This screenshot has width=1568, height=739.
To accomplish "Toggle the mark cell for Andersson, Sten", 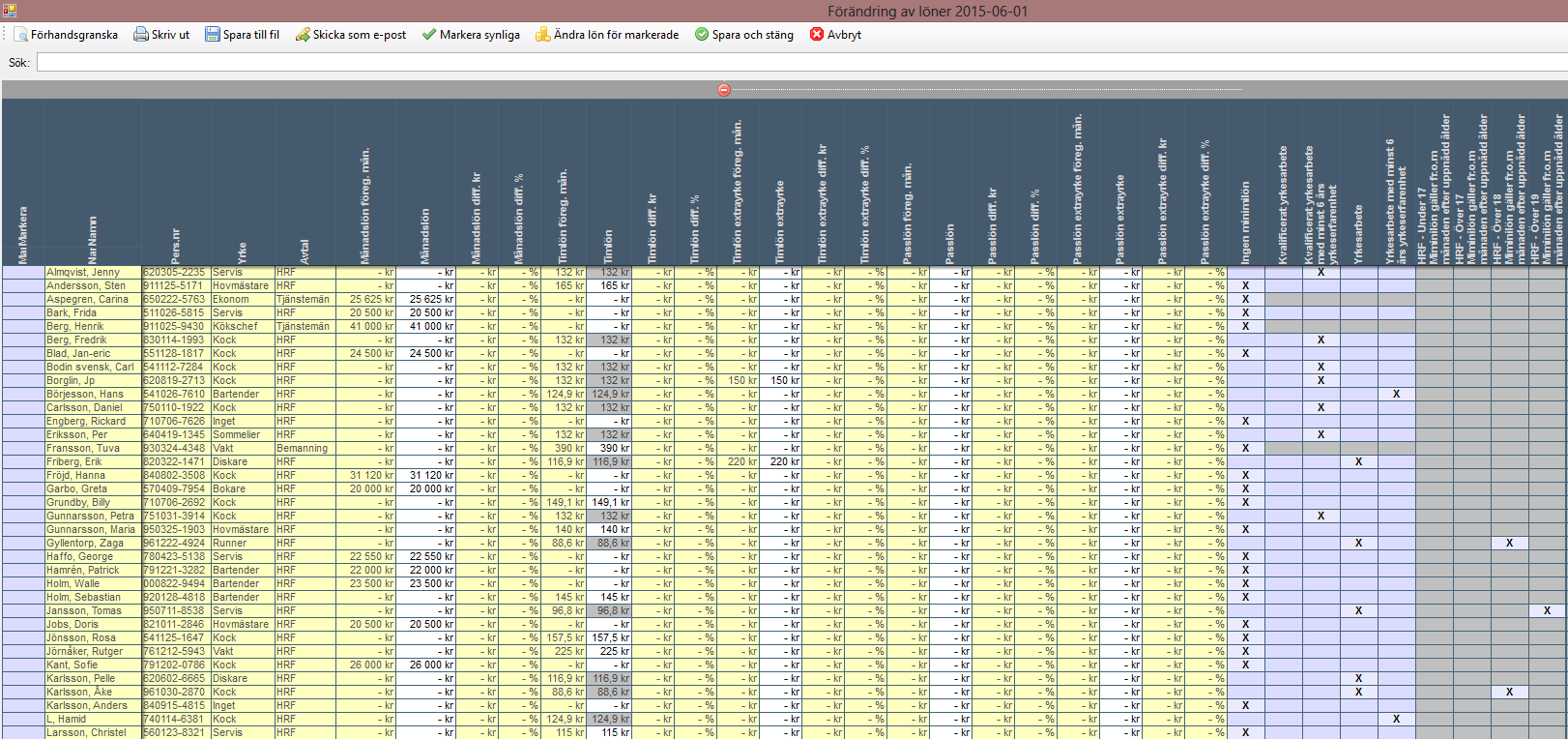I will pos(23,286).
